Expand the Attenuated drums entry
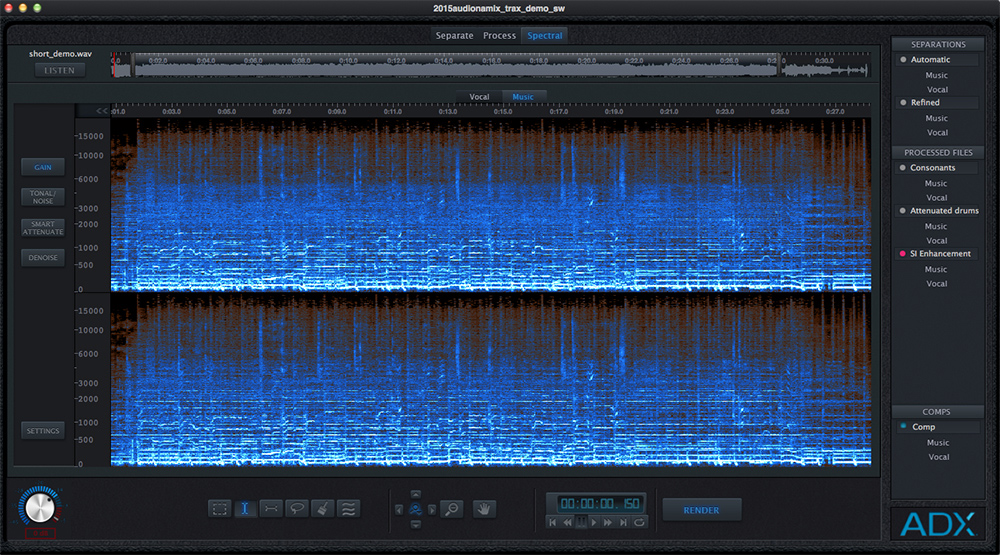Screen dimensions: 1000x555 click(944, 211)
